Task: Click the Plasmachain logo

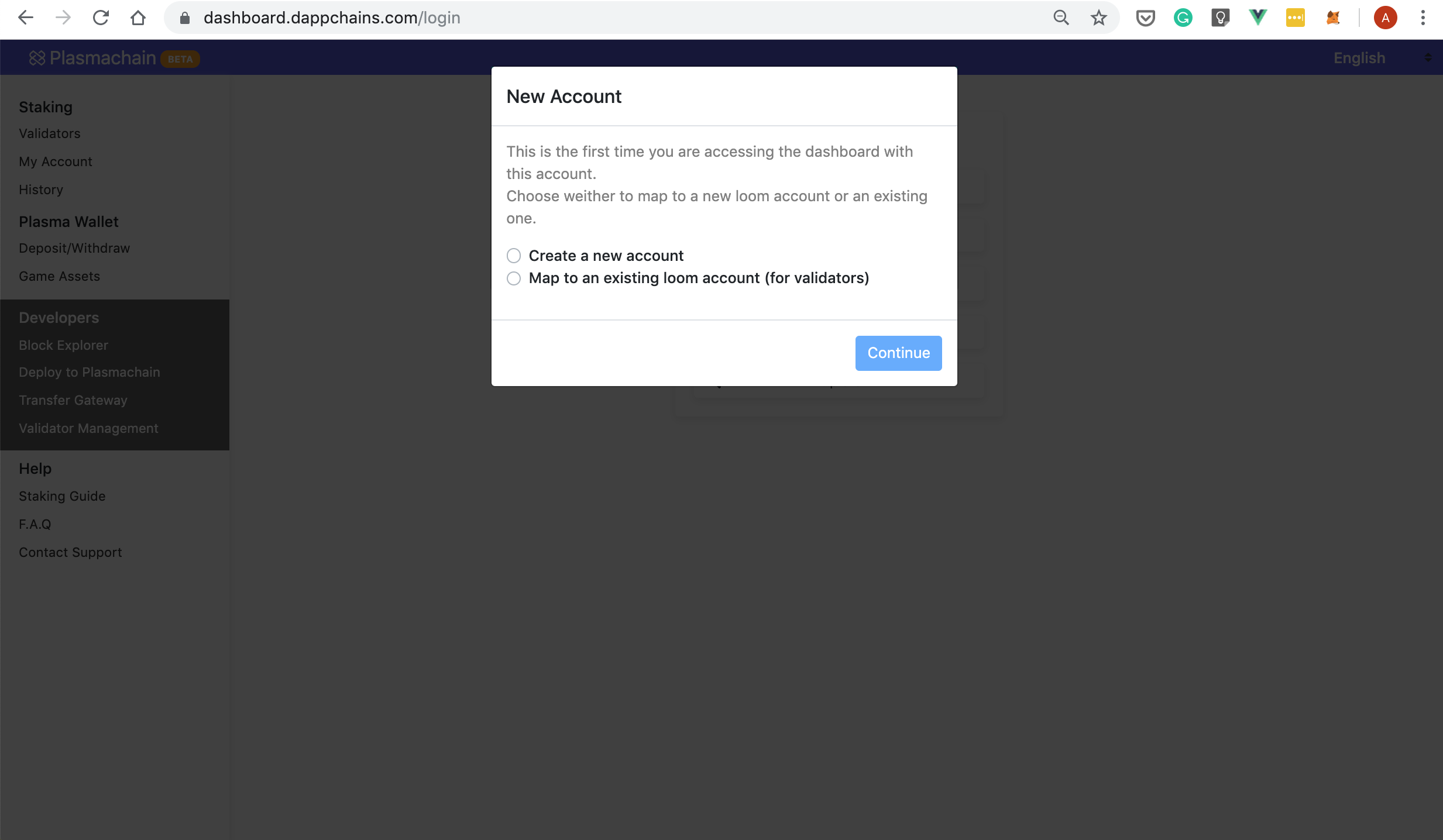Action: point(92,58)
